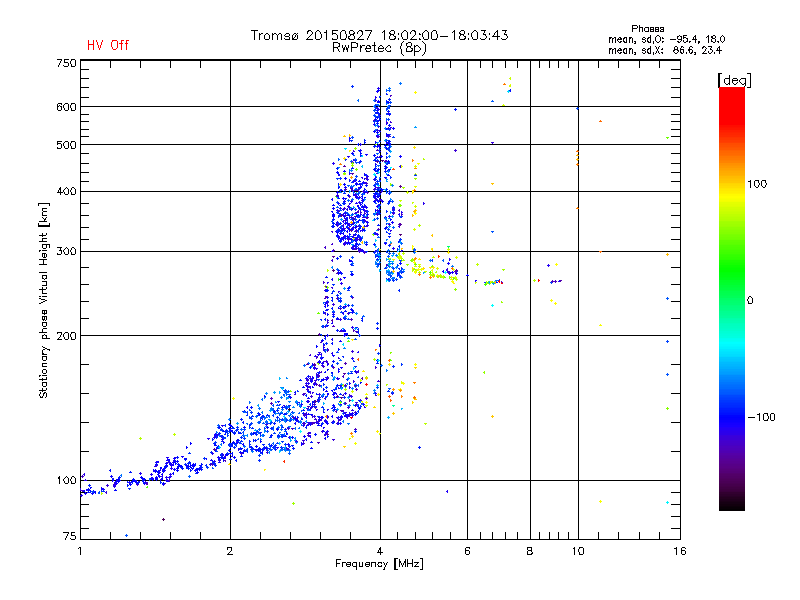The width and height of the screenshot is (800, 600).
Task: Click the y-axis '75' tick label
Action: point(70,536)
